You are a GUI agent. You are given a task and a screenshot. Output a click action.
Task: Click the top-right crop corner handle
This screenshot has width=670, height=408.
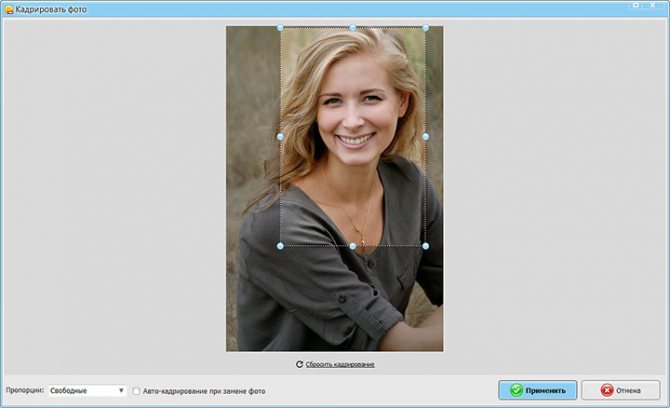tap(425, 28)
